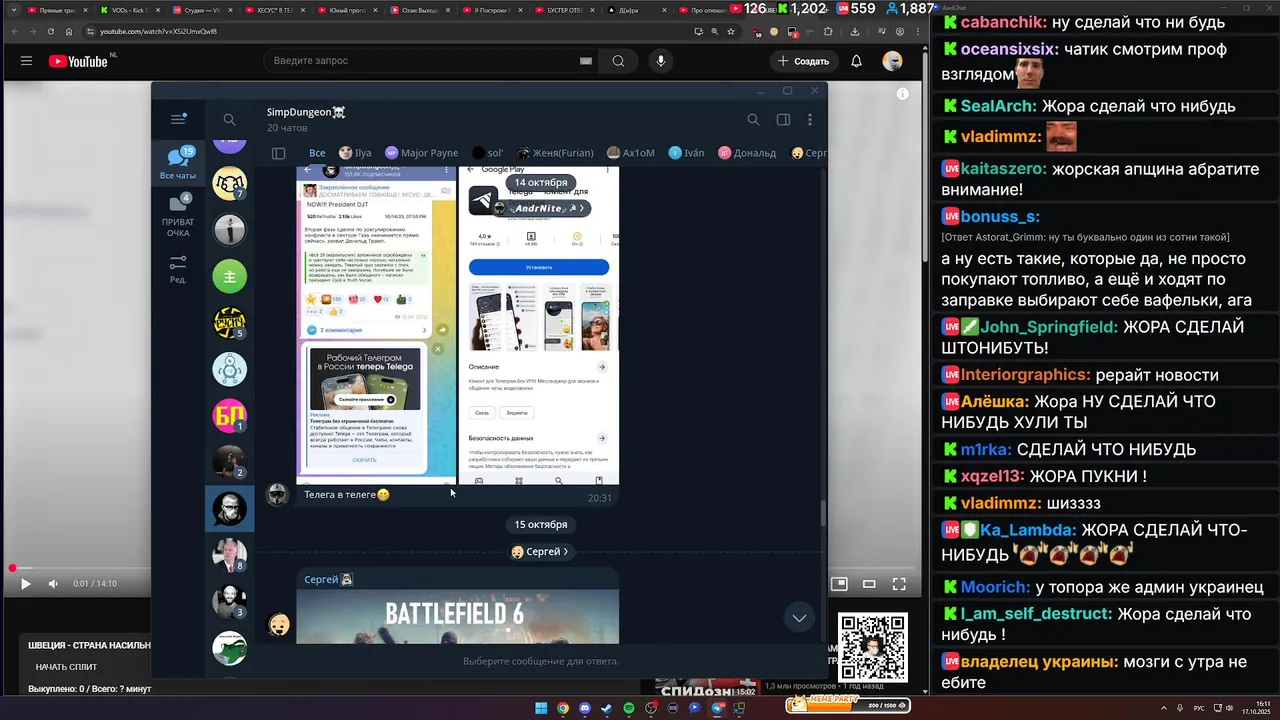Switch to the Женя(Furian) topic tab
This screenshot has height=720, width=1280.
557,153
